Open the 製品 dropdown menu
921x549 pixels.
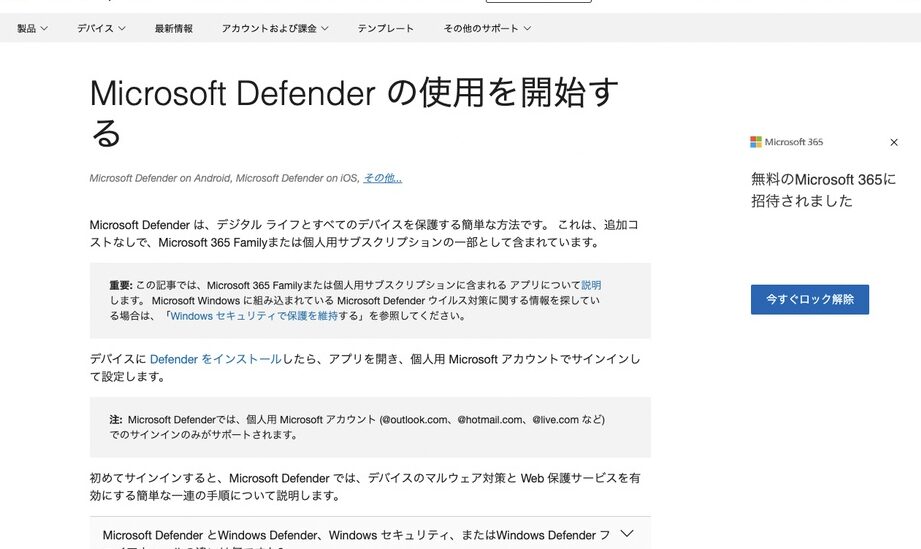pos(32,28)
